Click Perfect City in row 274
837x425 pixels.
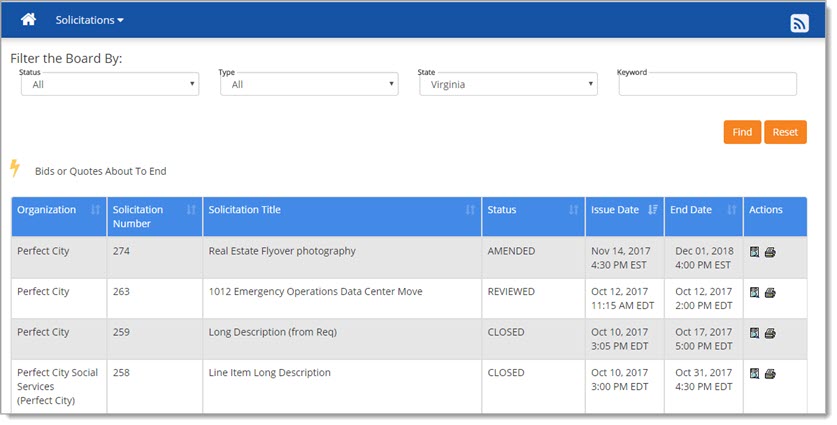(x=43, y=251)
